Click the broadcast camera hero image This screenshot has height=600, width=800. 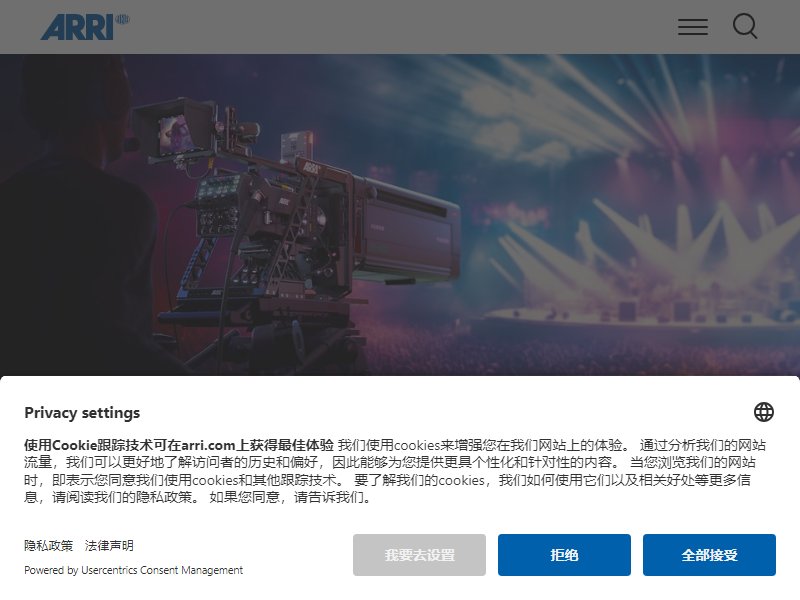point(400,215)
